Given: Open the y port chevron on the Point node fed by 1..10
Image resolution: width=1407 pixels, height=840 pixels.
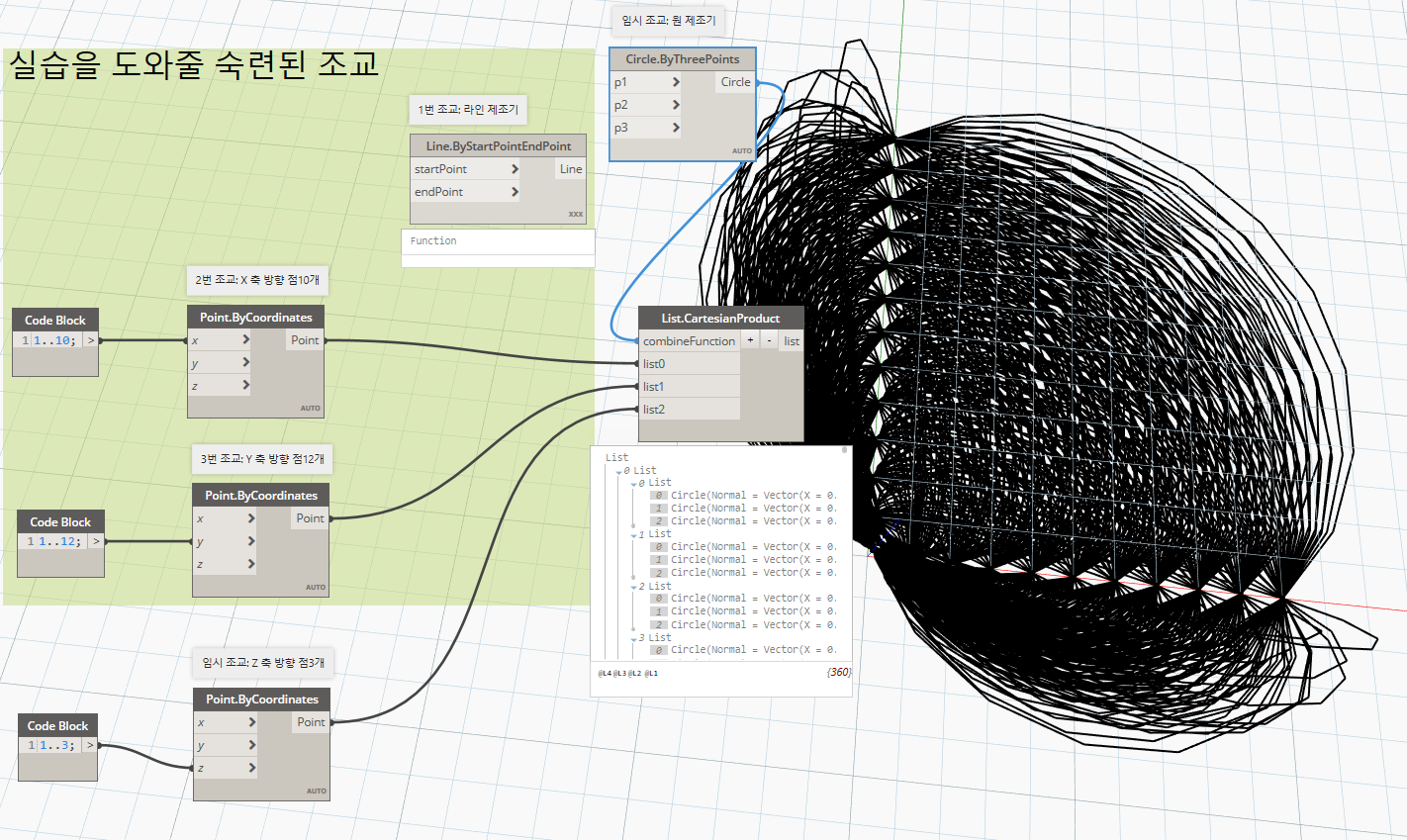Looking at the screenshot, I should [x=245, y=363].
